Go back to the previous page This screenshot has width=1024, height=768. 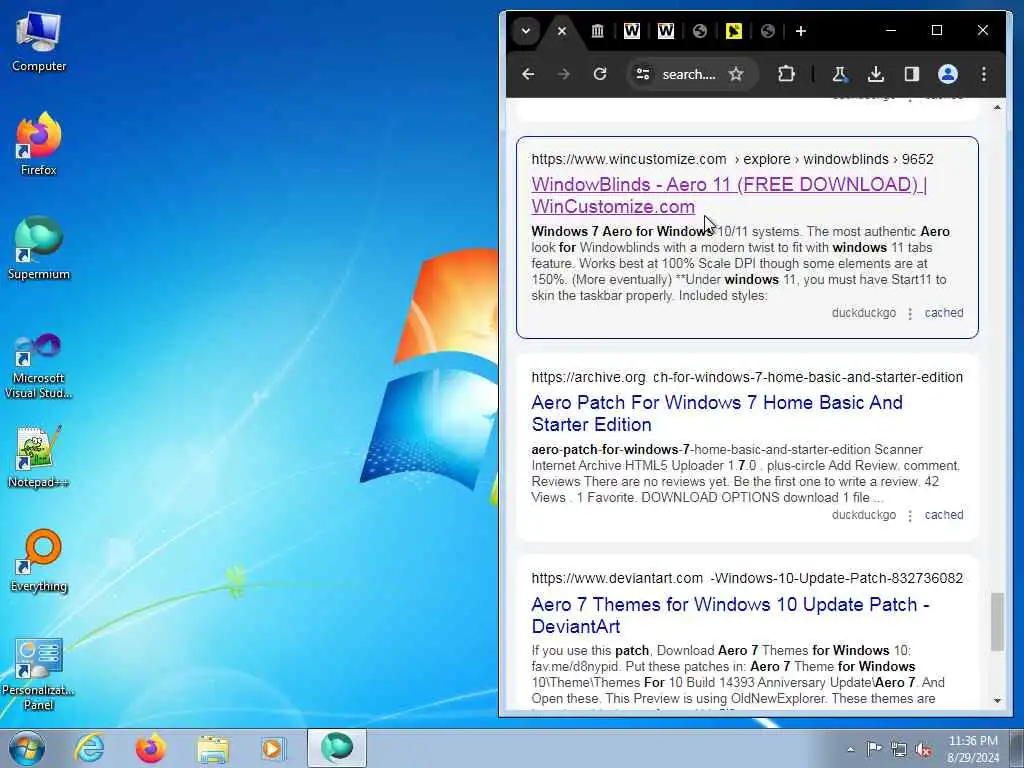pyautogui.click(x=528, y=74)
